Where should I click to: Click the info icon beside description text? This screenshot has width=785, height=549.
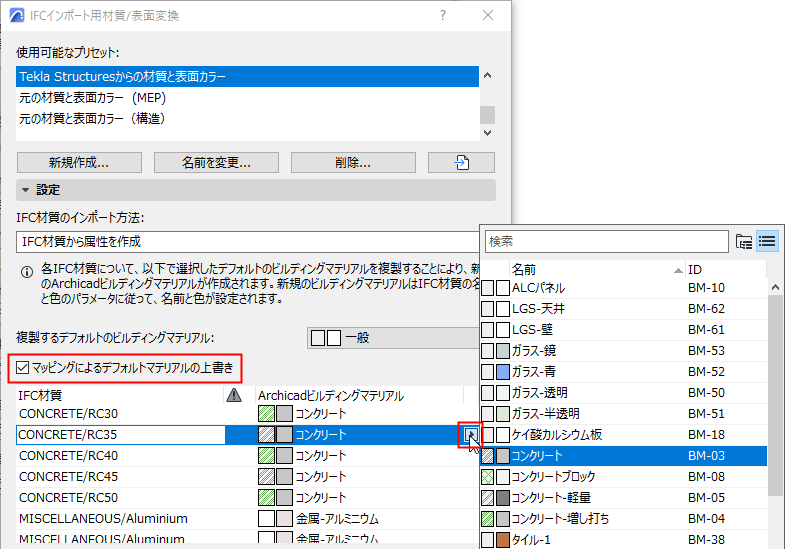click(27, 272)
